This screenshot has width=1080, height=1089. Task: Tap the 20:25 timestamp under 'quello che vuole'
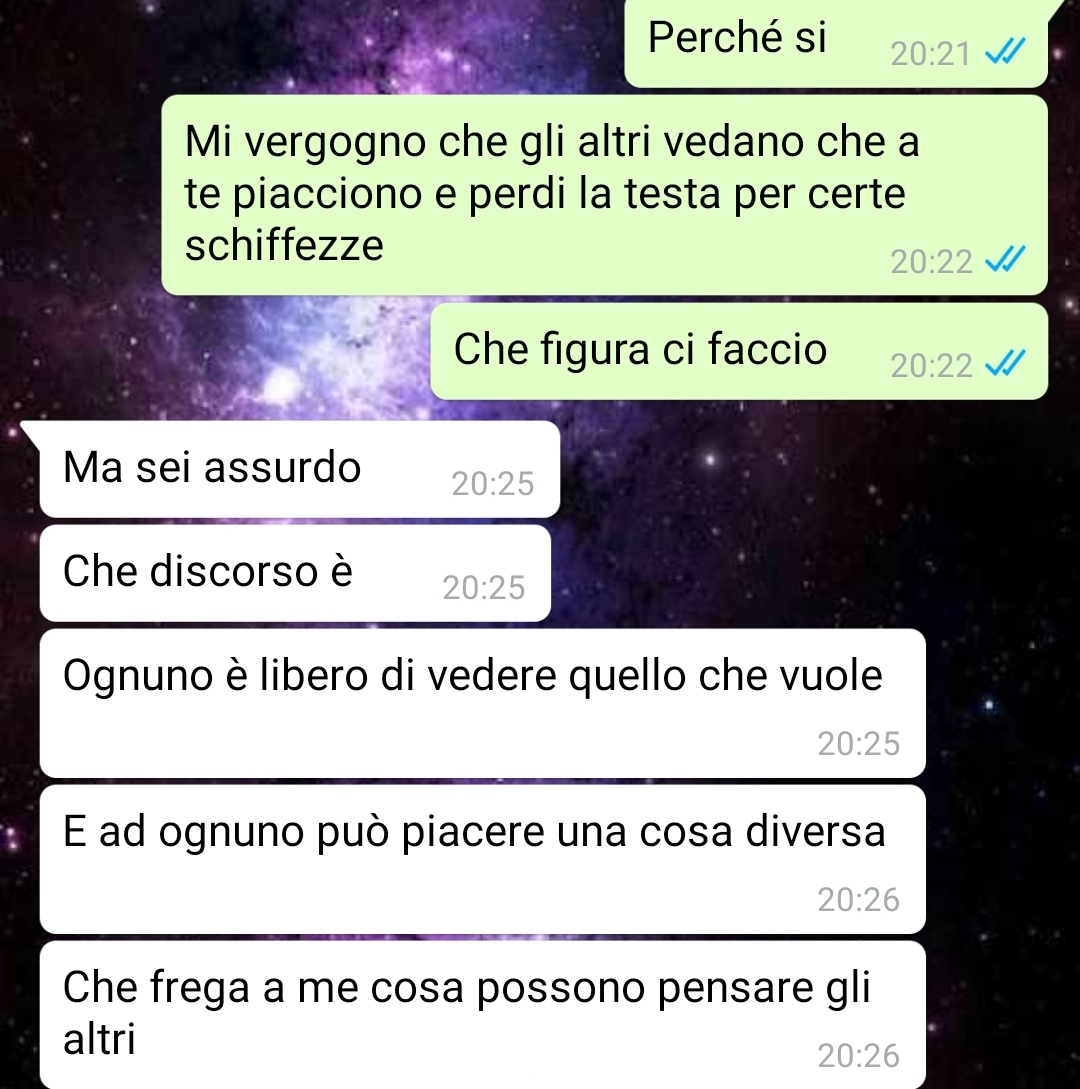(858, 744)
